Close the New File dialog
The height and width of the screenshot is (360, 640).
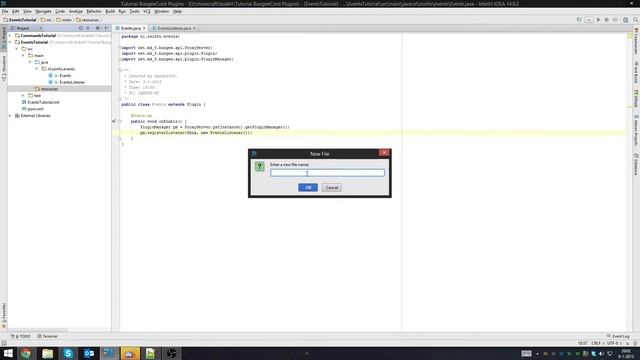coord(384,153)
